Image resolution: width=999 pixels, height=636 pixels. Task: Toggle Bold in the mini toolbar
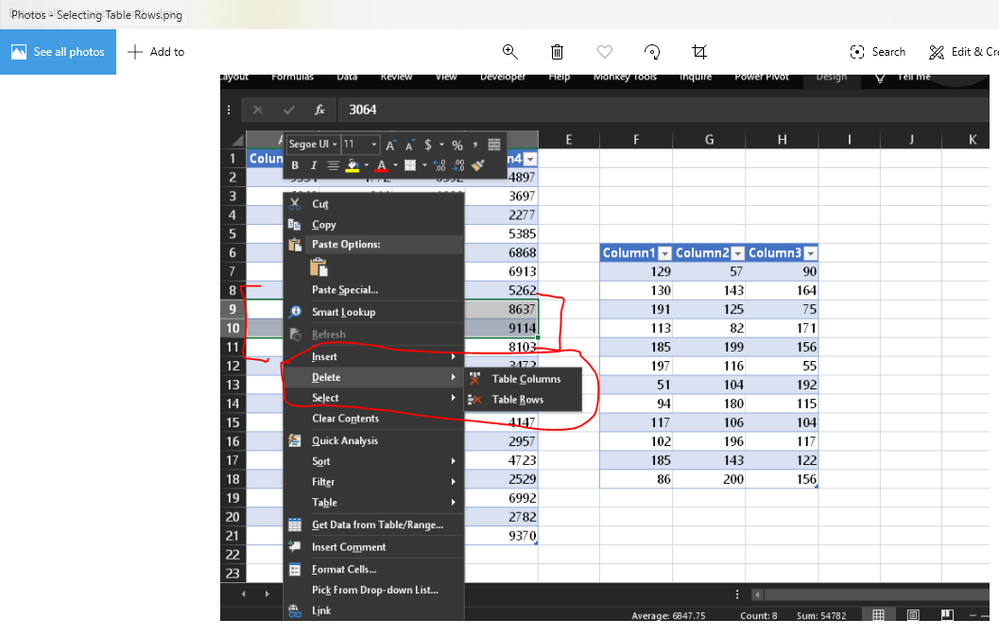pyautogui.click(x=295, y=166)
